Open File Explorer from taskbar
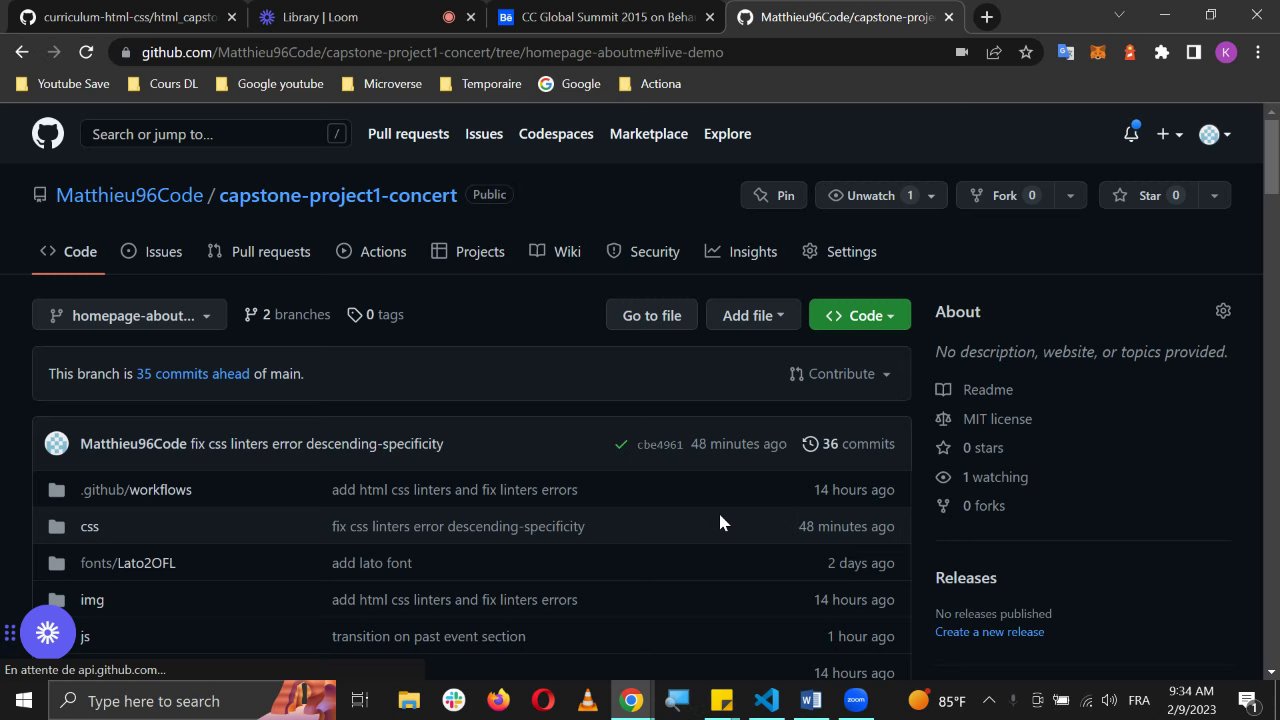Screen dimensions: 1280x720 409,700
